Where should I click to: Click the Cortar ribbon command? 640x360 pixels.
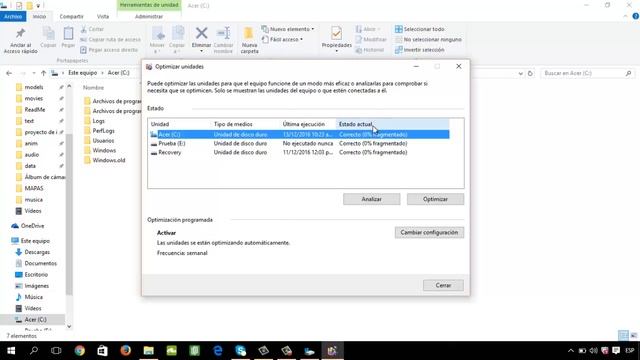(x=92, y=29)
